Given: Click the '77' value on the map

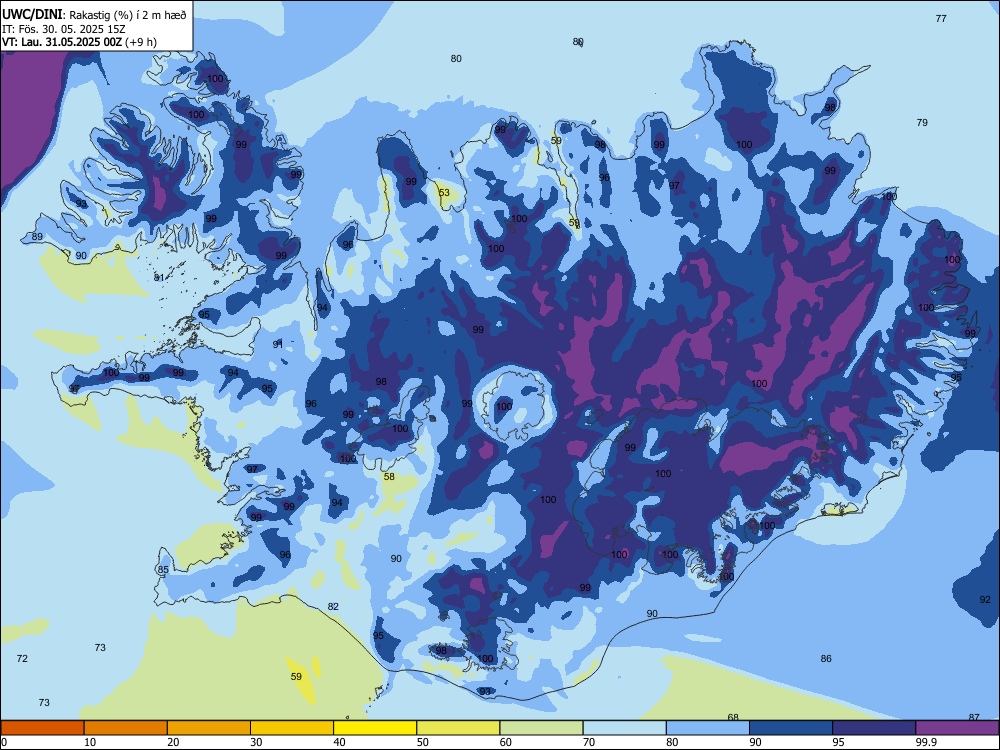Looking at the screenshot, I should [x=941, y=18].
